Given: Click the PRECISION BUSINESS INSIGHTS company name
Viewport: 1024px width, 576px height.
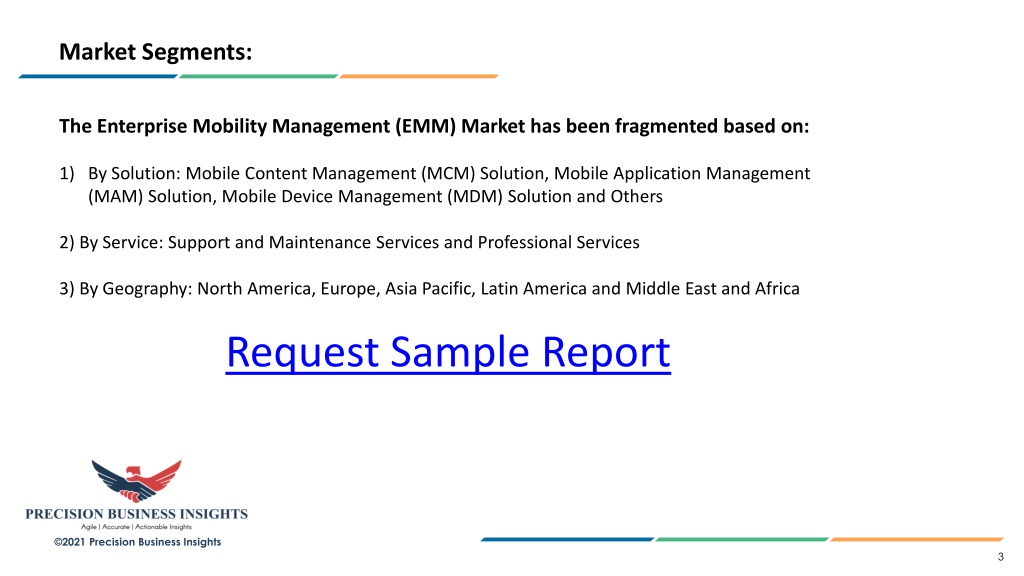Looking at the screenshot, I should tap(136, 514).
